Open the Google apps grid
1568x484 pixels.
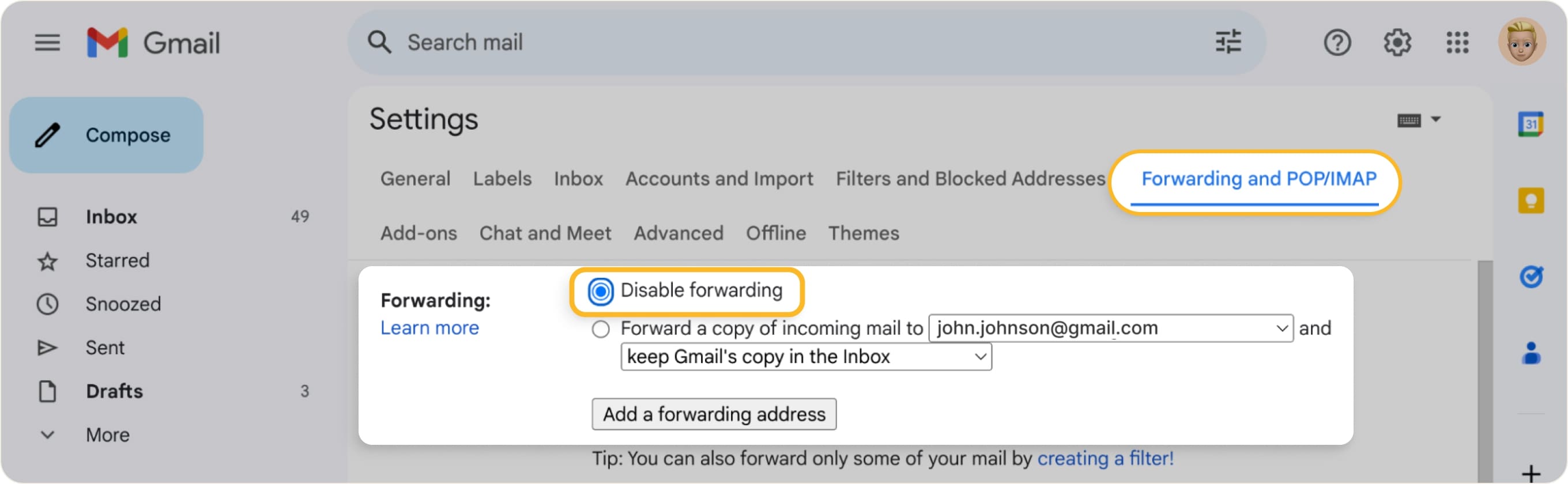pos(1457,43)
